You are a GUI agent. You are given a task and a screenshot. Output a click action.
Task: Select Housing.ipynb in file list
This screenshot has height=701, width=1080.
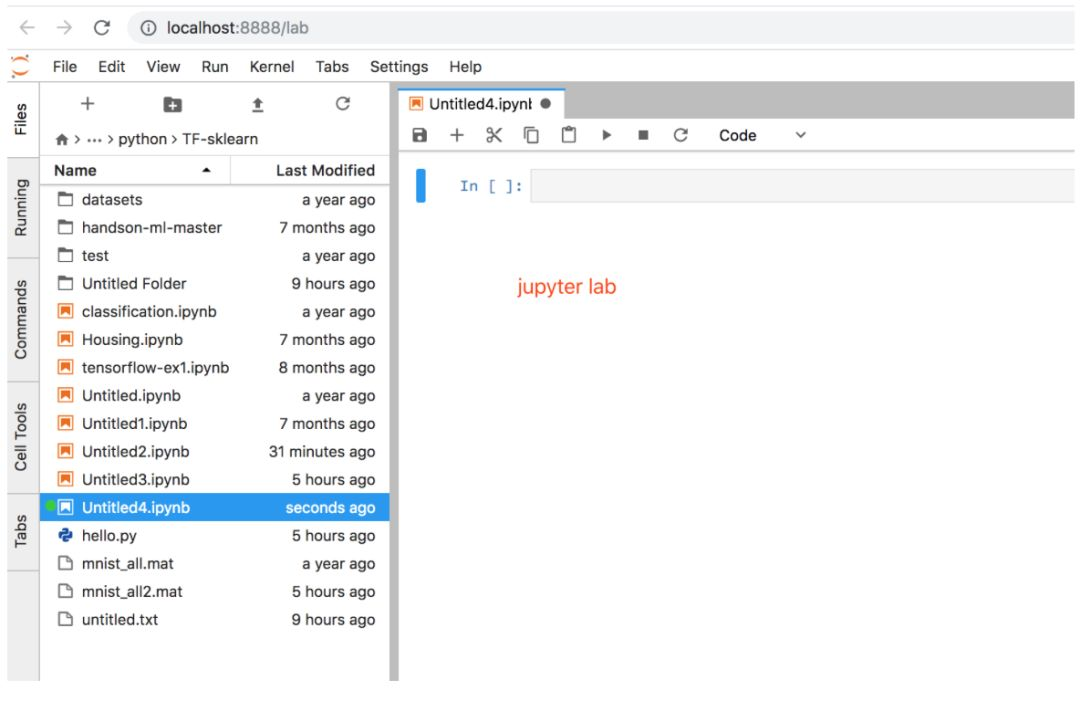click(x=215, y=339)
